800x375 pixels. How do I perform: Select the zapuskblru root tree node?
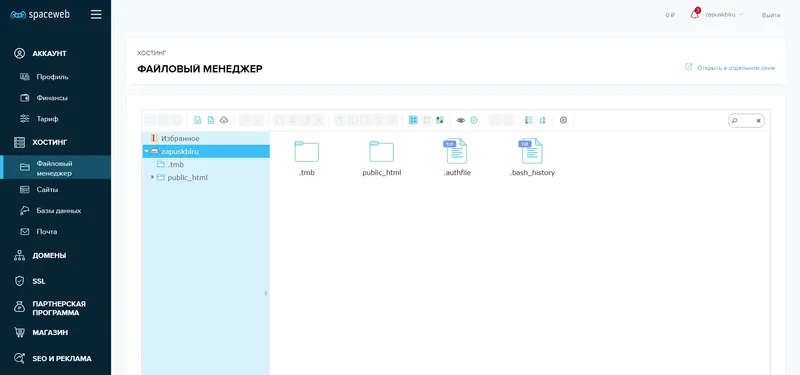pyautogui.click(x=206, y=152)
